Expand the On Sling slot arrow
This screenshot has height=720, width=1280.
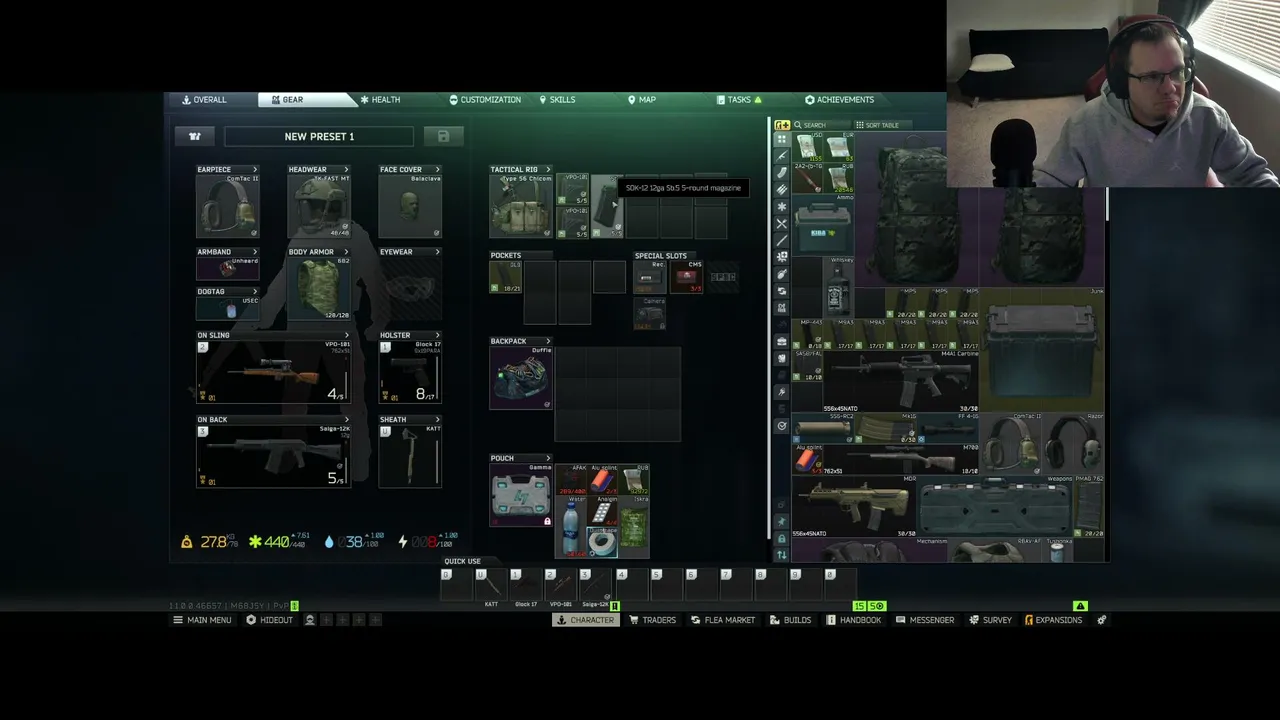[346, 335]
